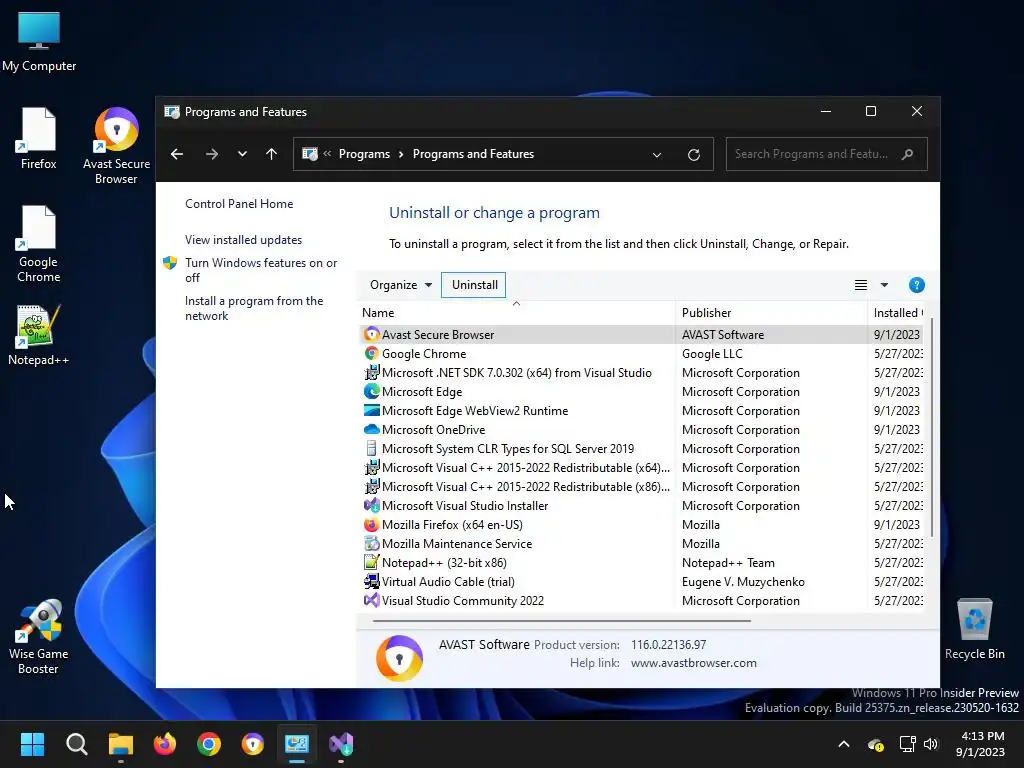Select Mozilla Maintenance Service entry
This screenshot has height=768, width=1024.
pyautogui.click(x=456, y=543)
